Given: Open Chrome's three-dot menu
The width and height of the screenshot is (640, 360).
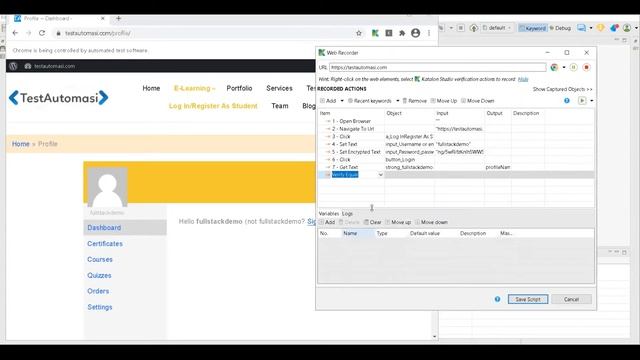Looking at the screenshot, I should point(429,33).
